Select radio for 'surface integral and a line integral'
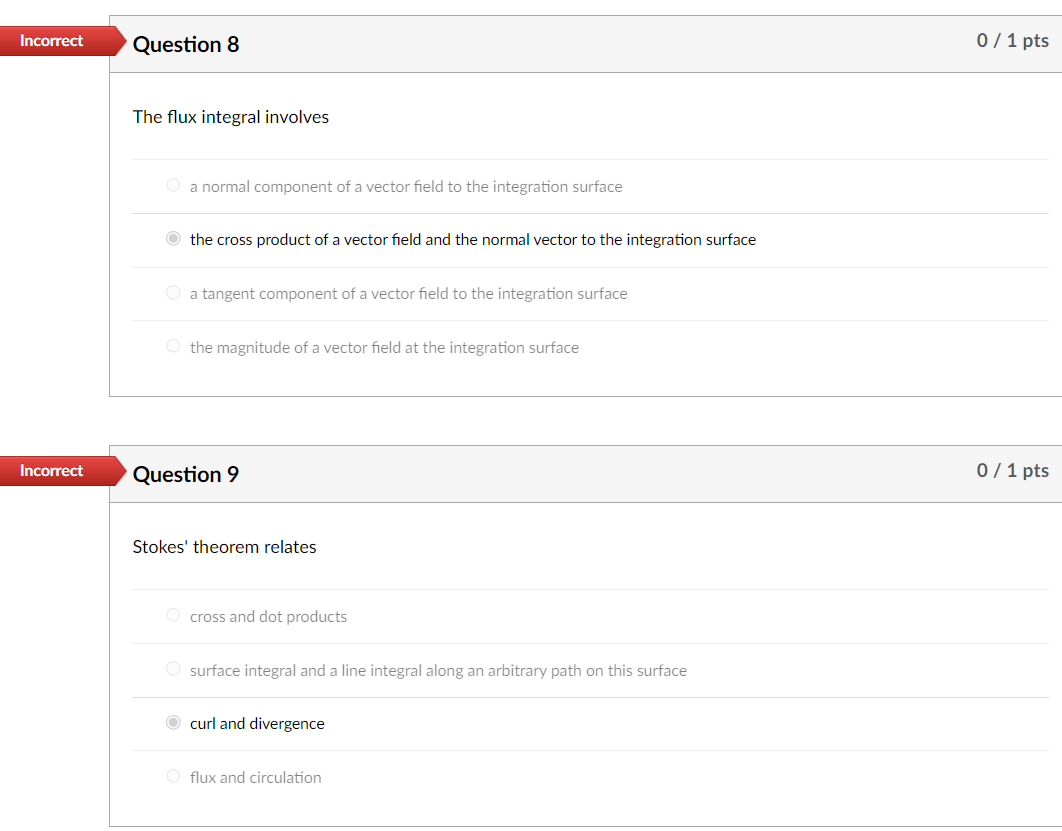Viewport: 1062px width, 831px height. tap(173, 668)
